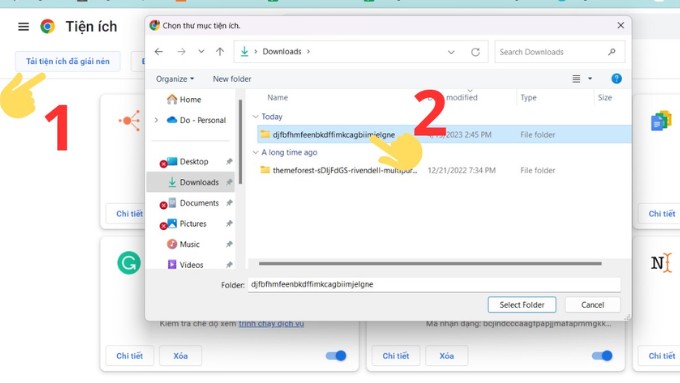Click the pin icon beside Videos

pyautogui.click(x=229, y=265)
